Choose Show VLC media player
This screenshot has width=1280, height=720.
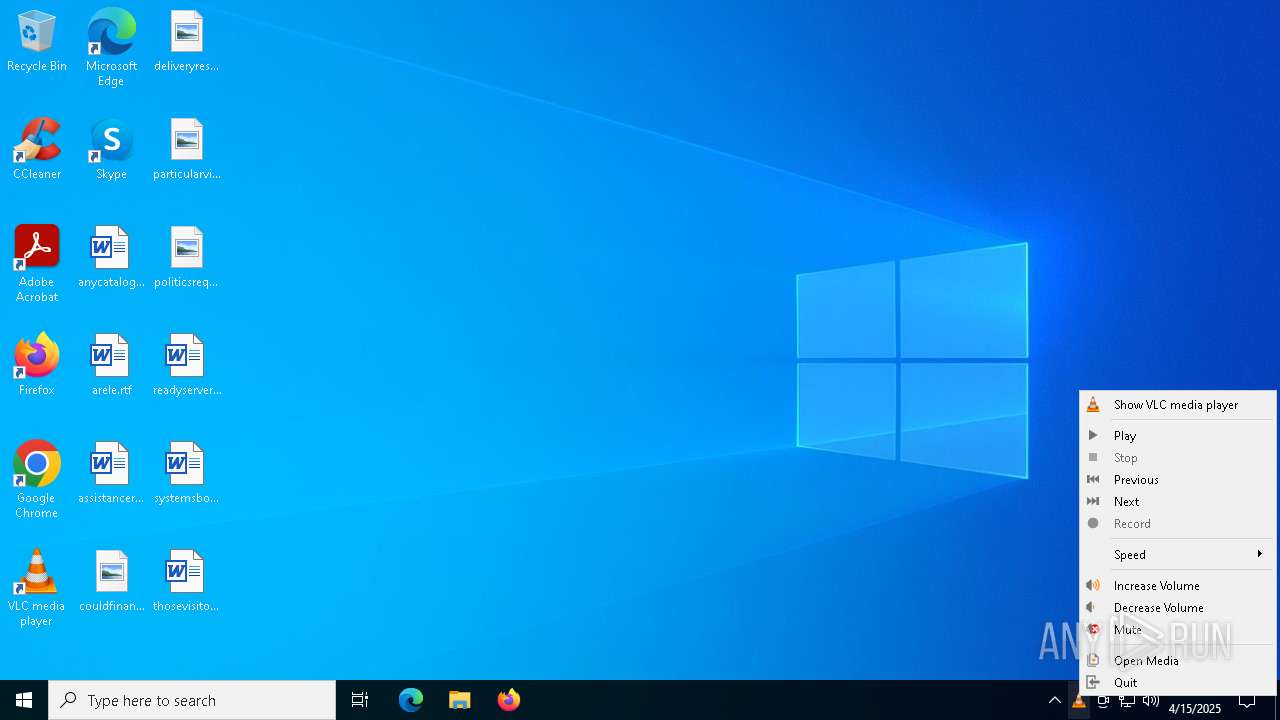pos(1178,405)
